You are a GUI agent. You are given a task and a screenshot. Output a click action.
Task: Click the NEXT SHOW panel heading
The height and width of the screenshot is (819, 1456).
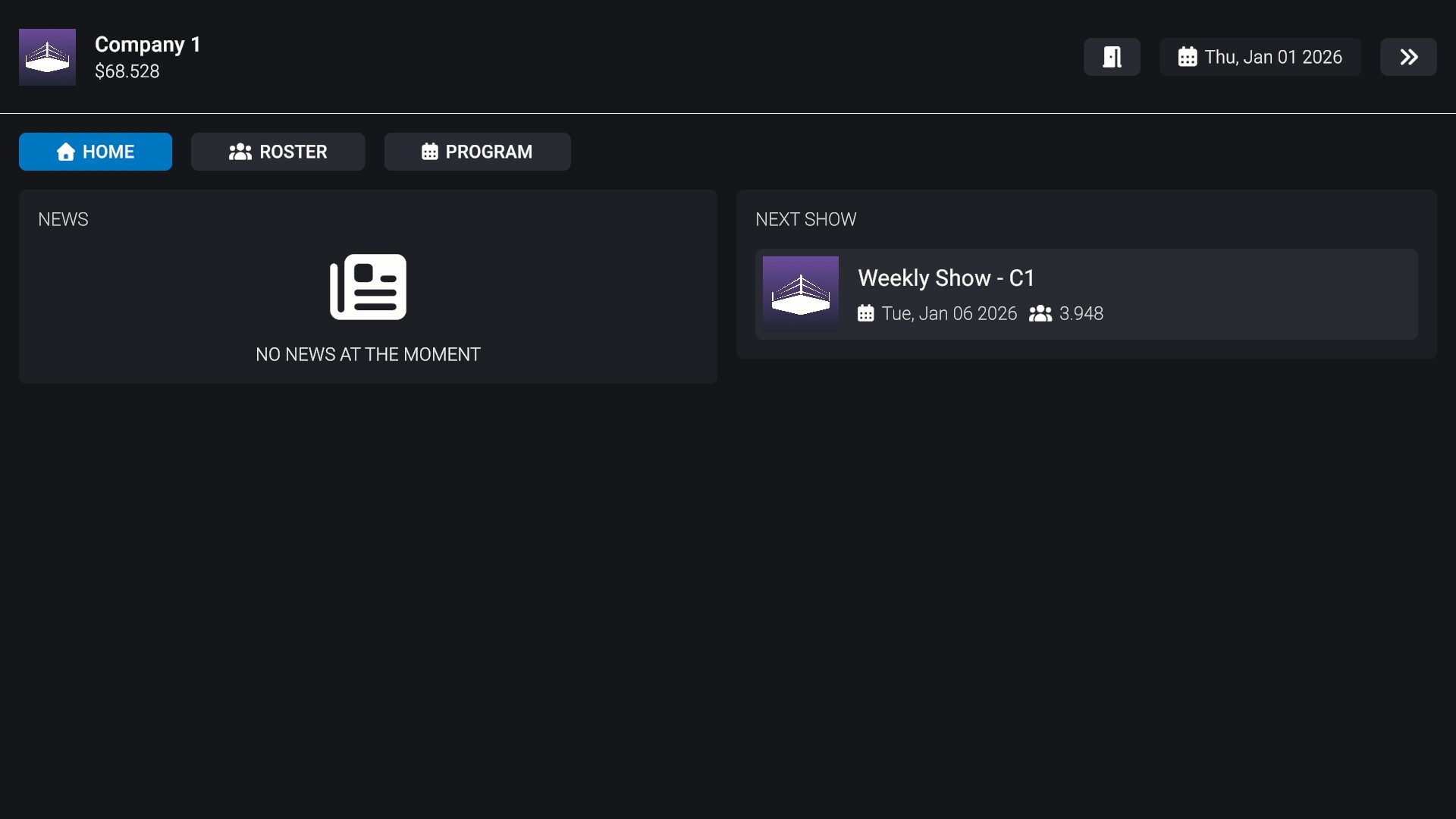(x=805, y=219)
